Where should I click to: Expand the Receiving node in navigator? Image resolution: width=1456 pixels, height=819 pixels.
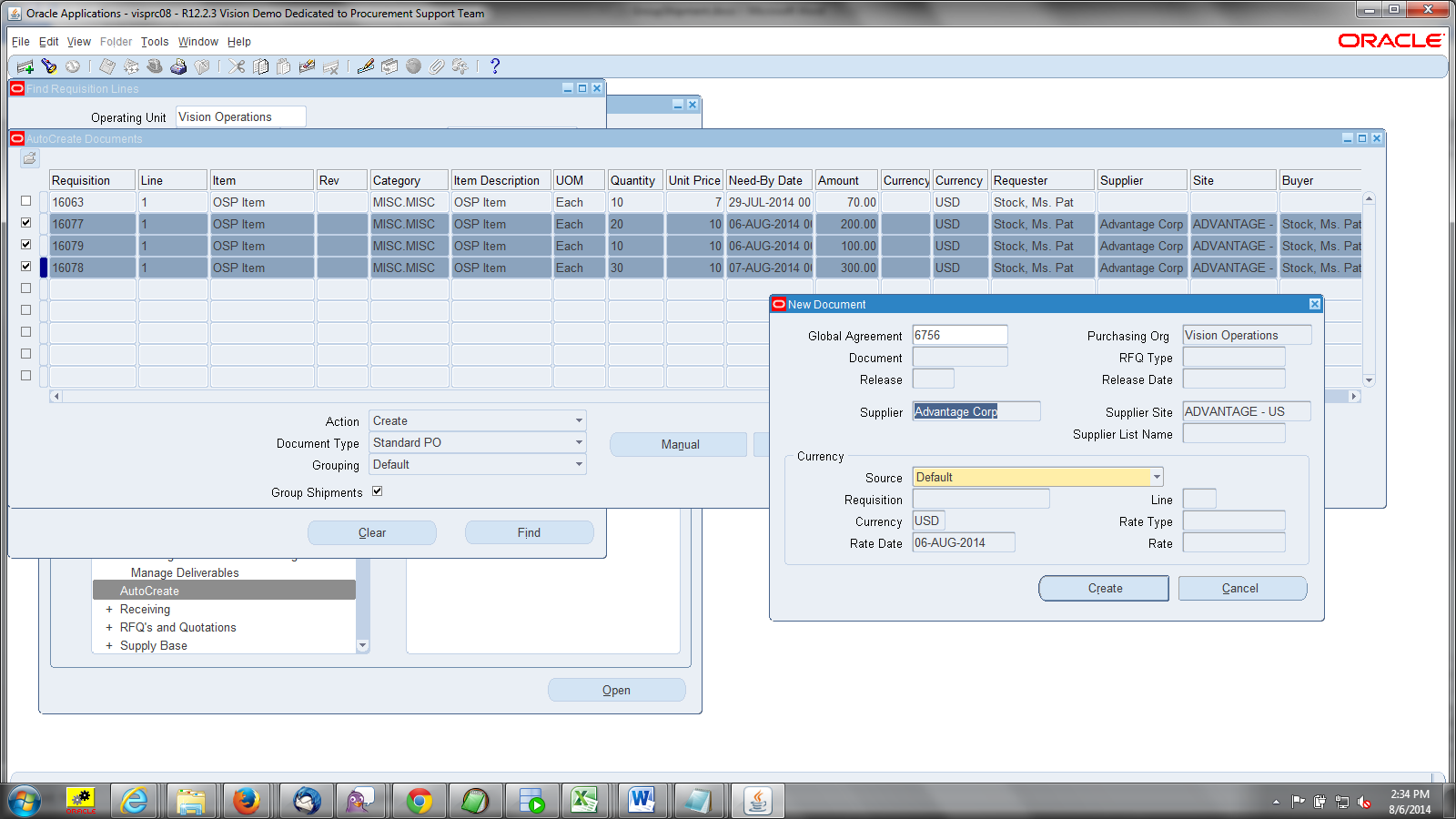109,610
